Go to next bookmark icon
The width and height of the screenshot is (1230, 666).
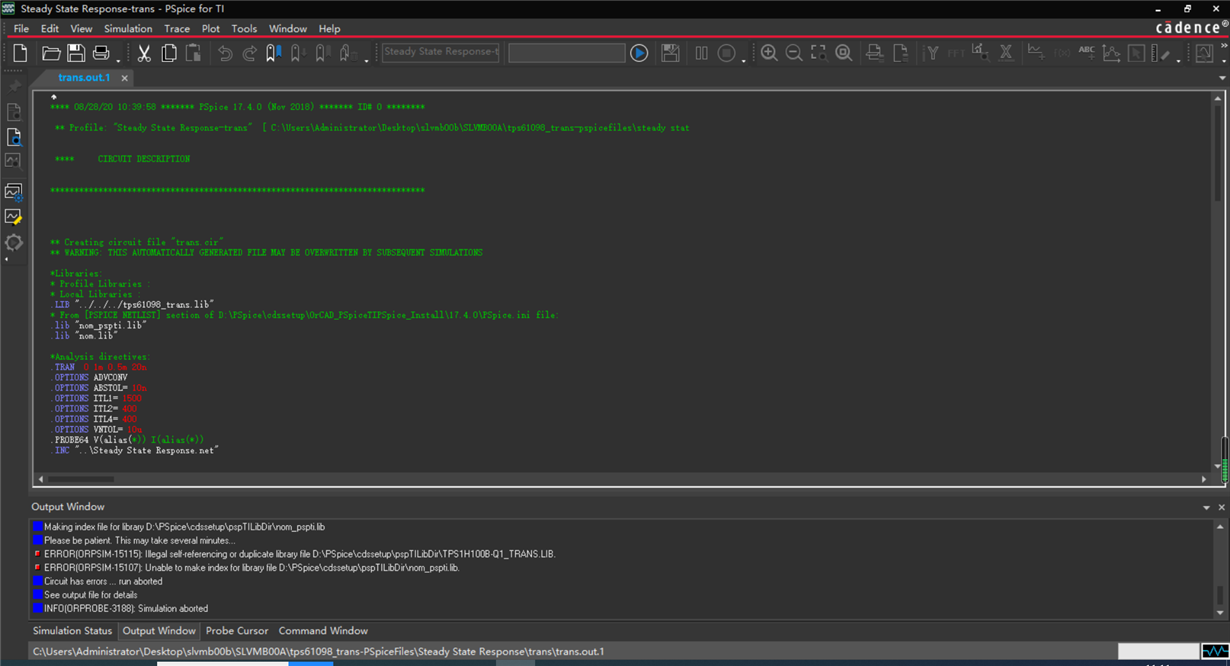298,53
